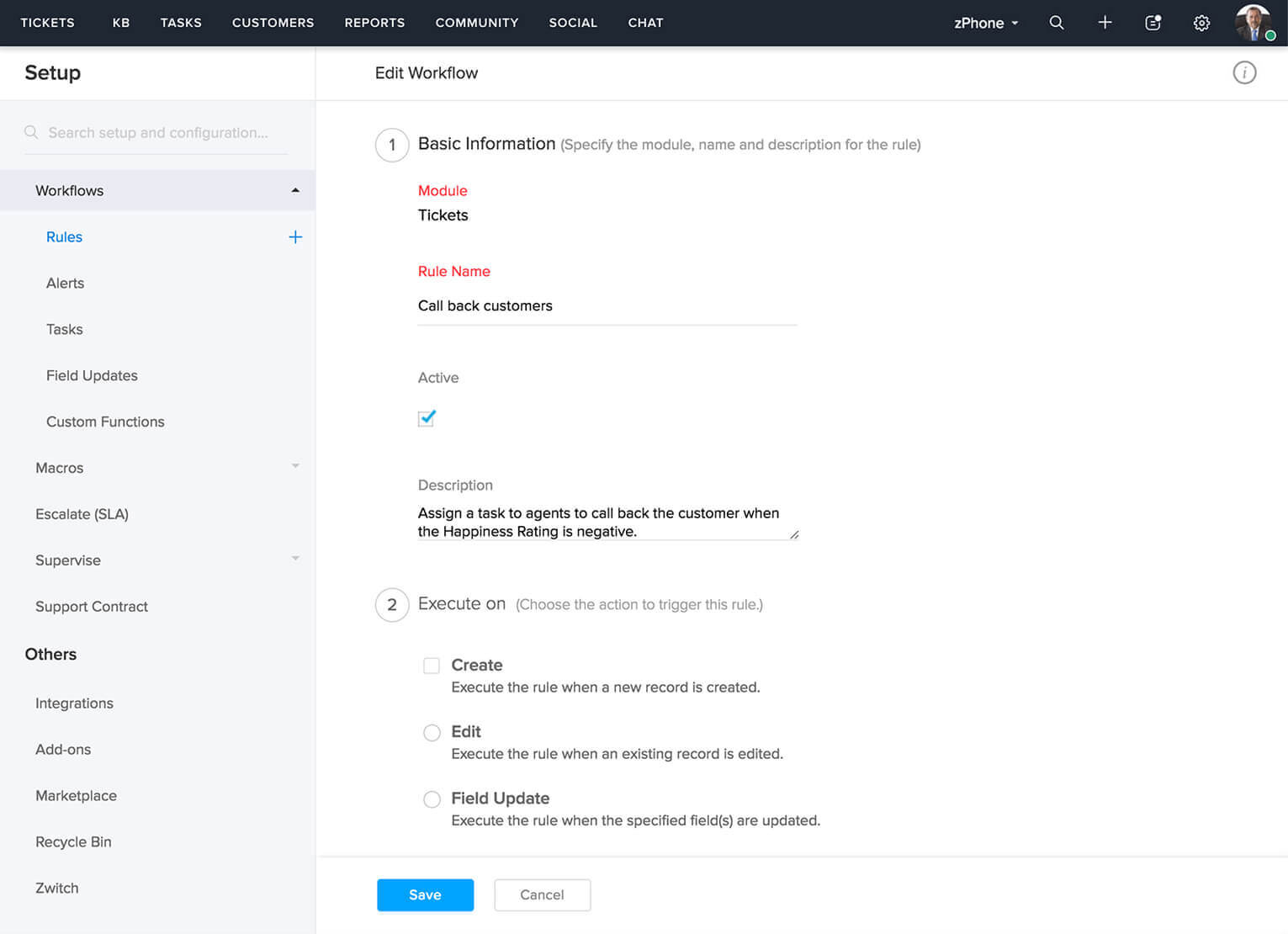Expand the Macros section
Image resolution: width=1288 pixels, height=934 pixels.
point(294,467)
